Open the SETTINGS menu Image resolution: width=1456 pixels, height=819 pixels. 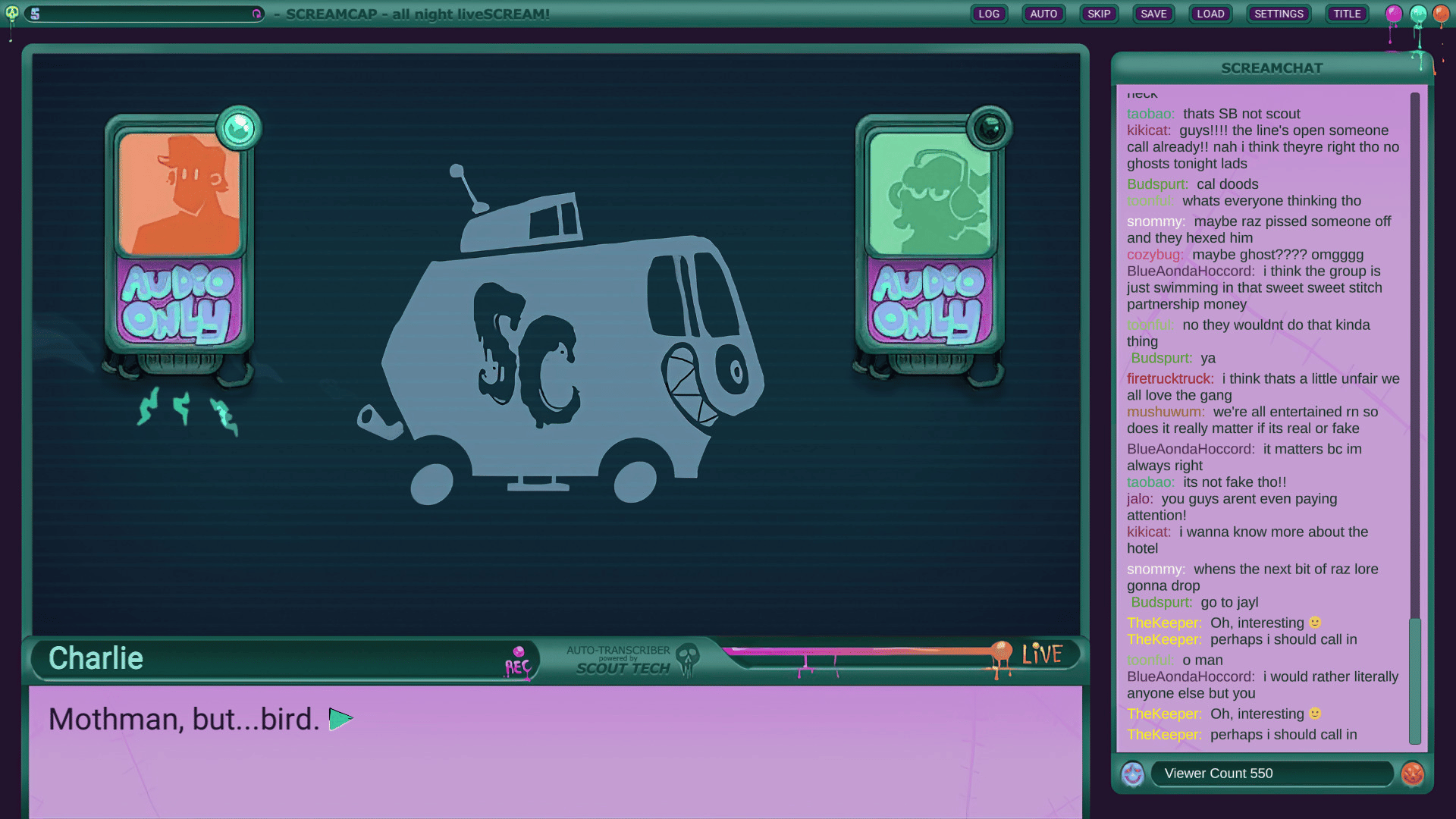(x=1279, y=14)
